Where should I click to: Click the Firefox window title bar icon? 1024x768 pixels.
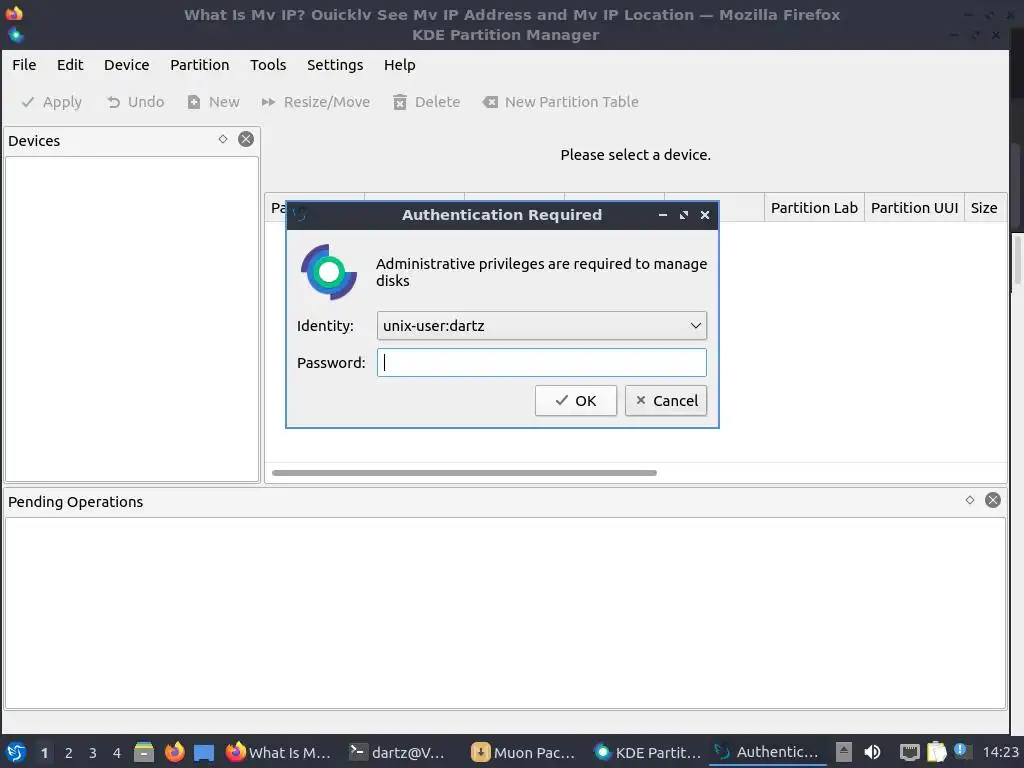[14, 13]
